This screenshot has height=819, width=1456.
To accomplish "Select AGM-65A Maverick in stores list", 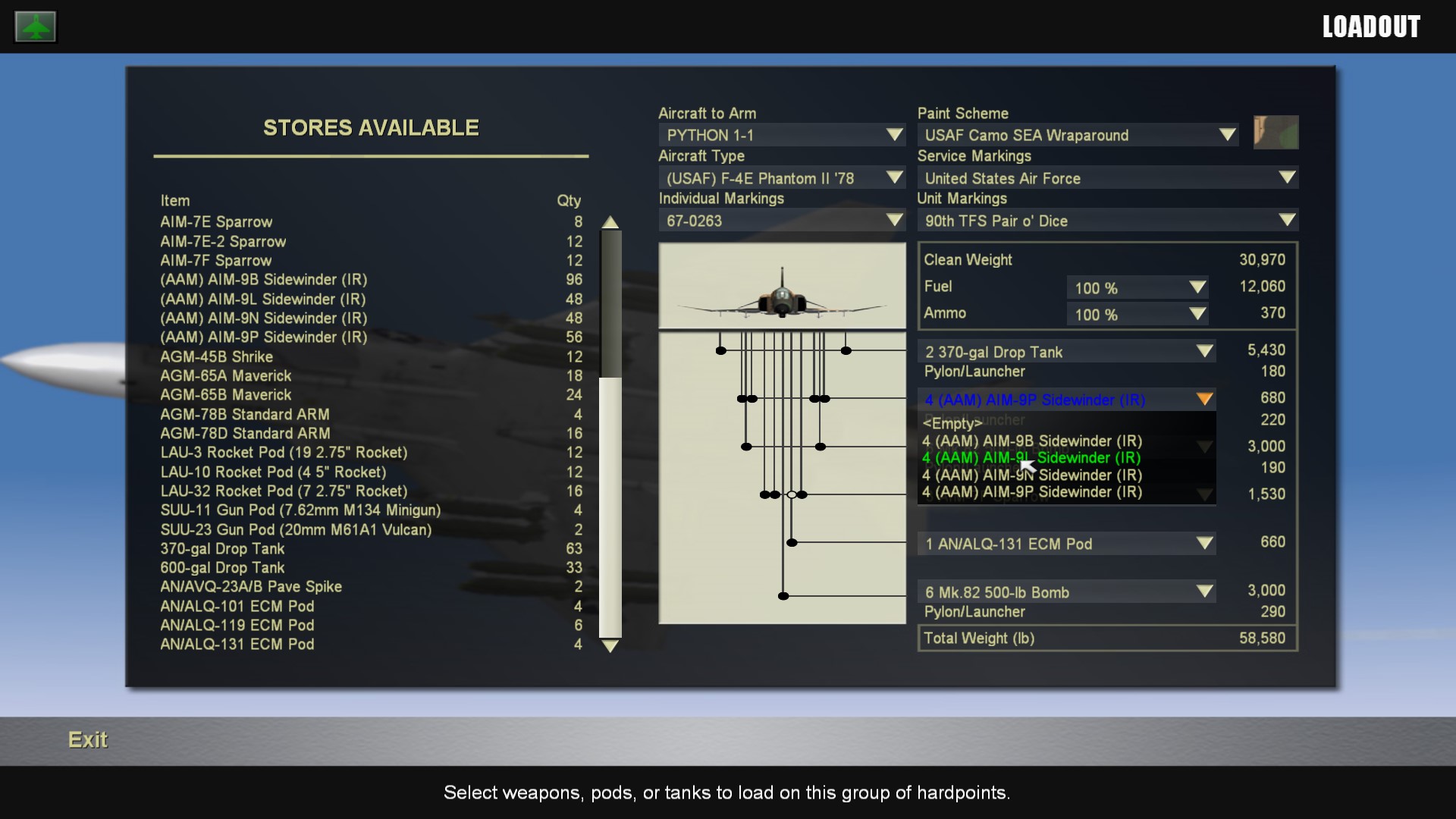I will pyautogui.click(x=371, y=376).
